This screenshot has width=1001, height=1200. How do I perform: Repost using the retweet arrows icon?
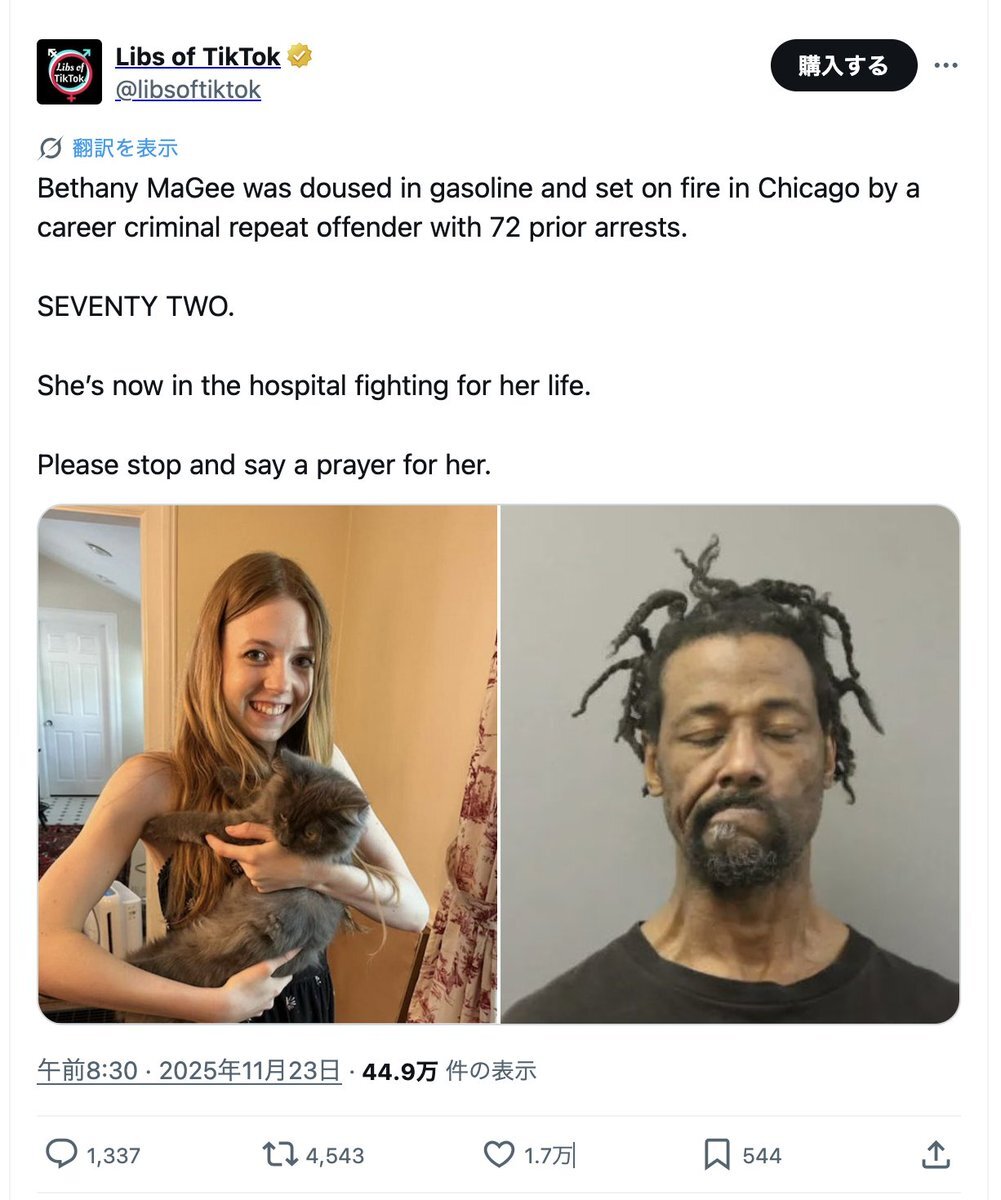pos(280,1155)
